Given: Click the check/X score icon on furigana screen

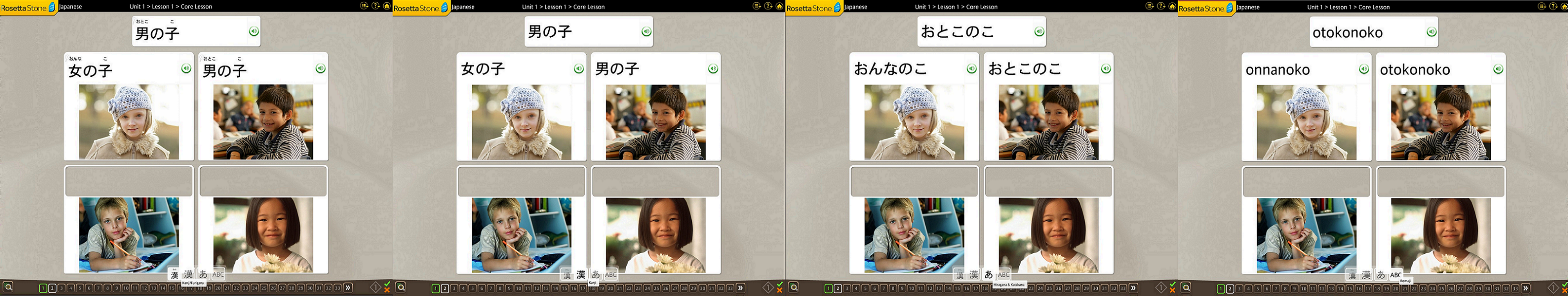Looking at the screenshot, I should coord(387,287).
